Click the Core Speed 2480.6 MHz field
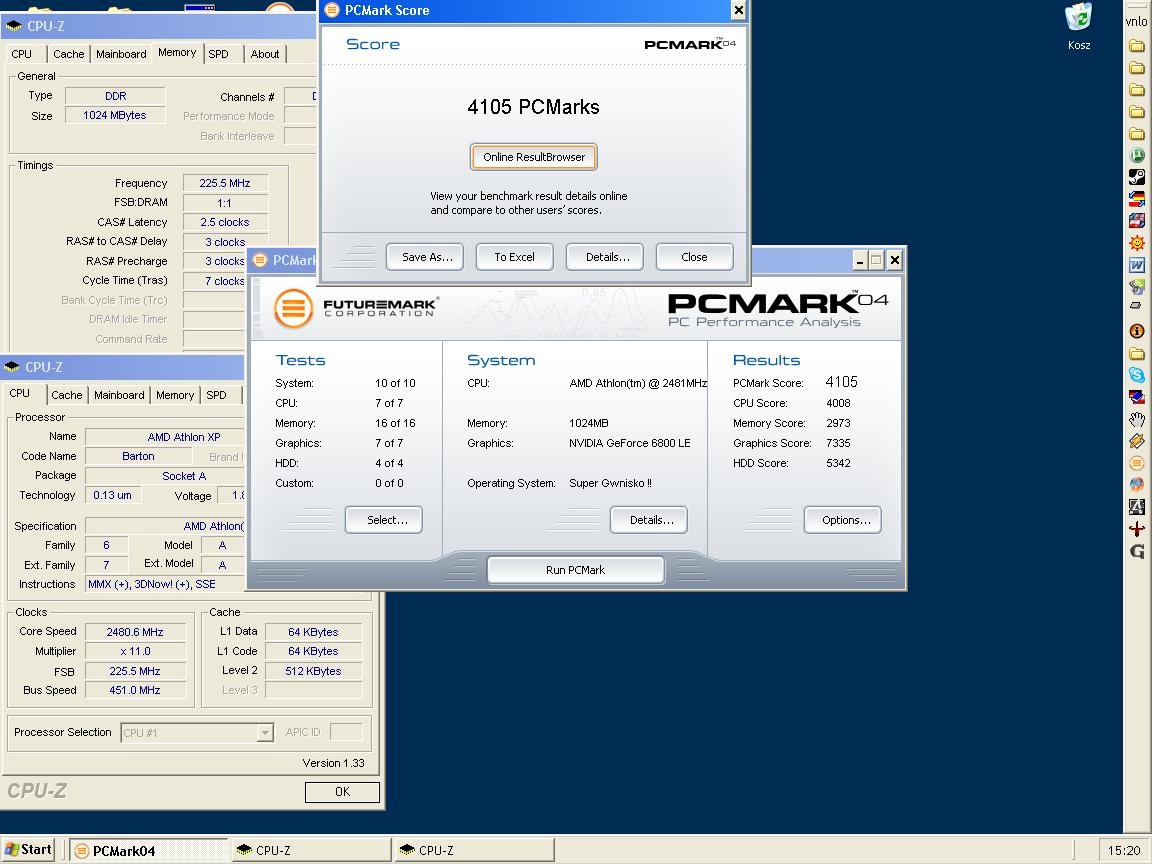The width and height of the screenshot is (1152, 864). 135,632
